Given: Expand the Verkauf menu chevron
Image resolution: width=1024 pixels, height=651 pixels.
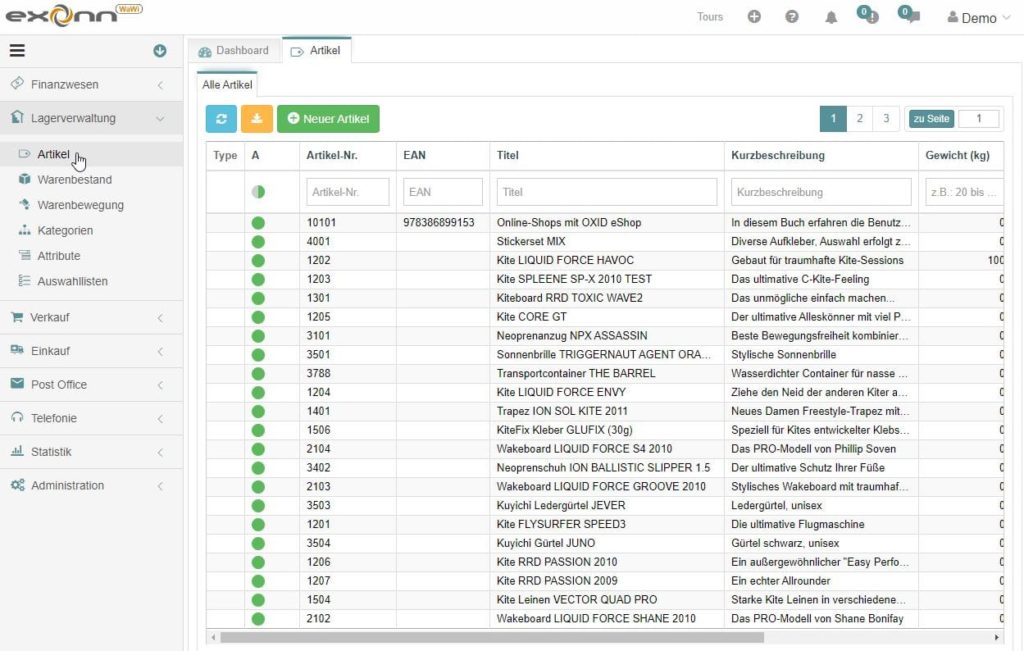Looking at the screenshot, I should coord(160,318).
